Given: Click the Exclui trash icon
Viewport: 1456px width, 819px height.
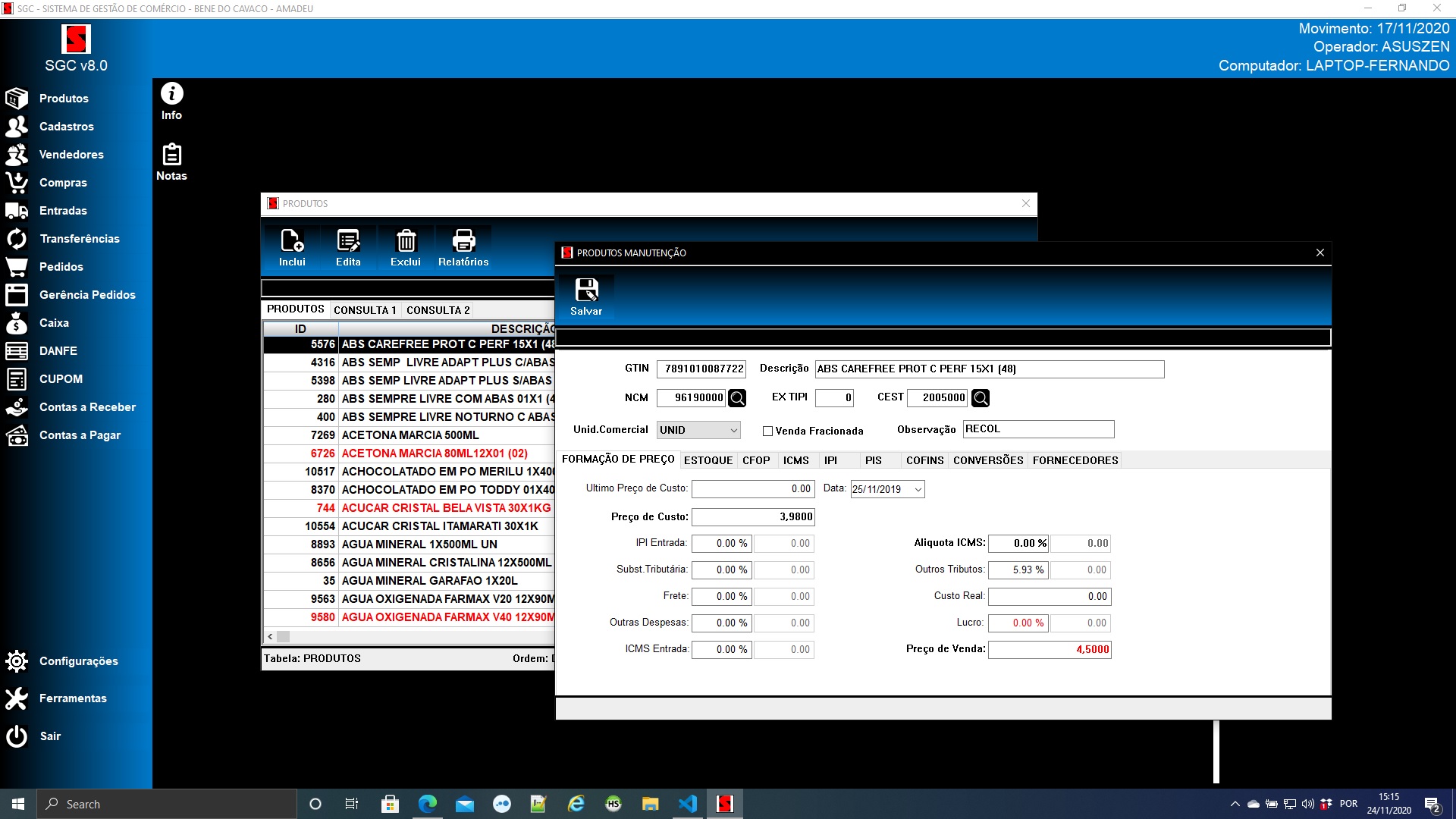Looking at the screenshot, I should click(406, 242).
